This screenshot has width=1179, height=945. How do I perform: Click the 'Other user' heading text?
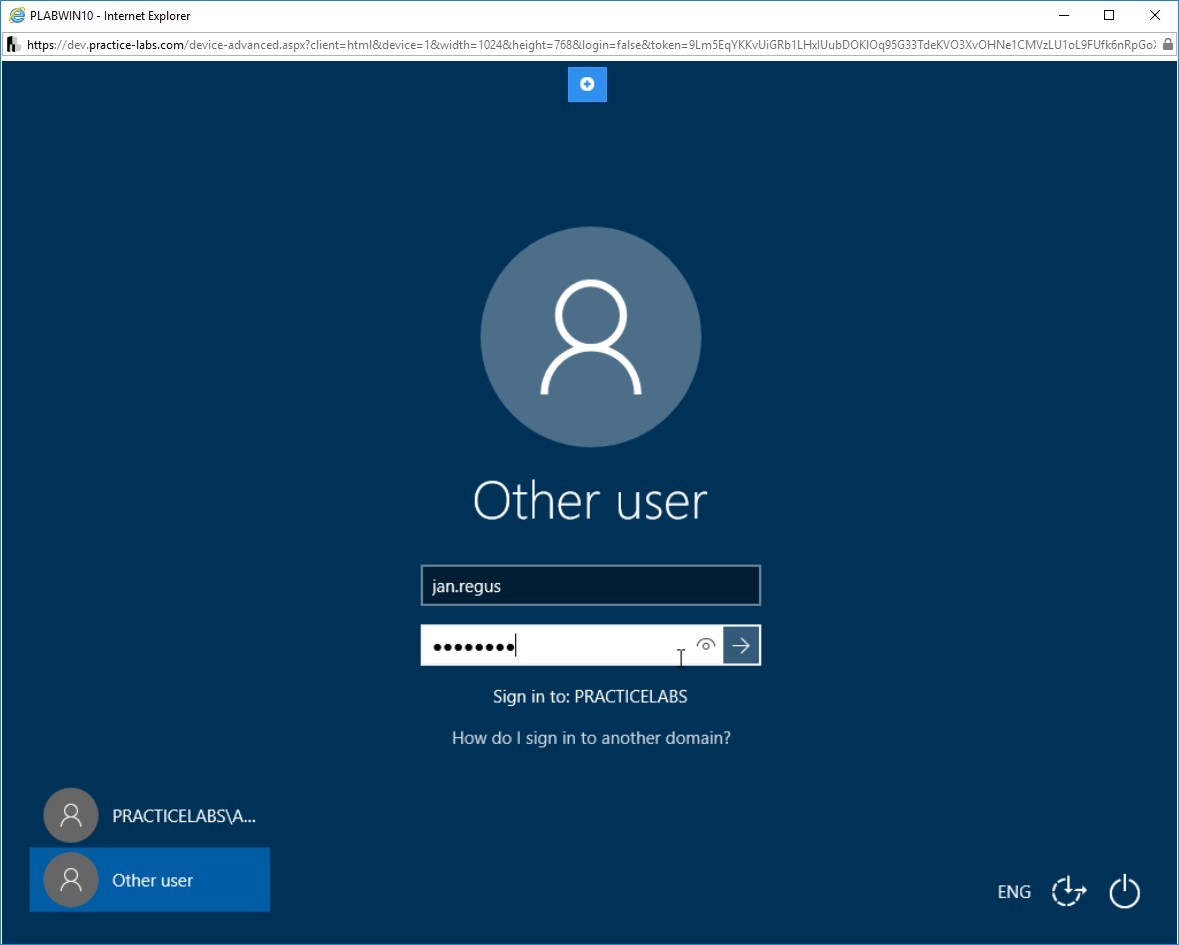(x=590, y=501)
